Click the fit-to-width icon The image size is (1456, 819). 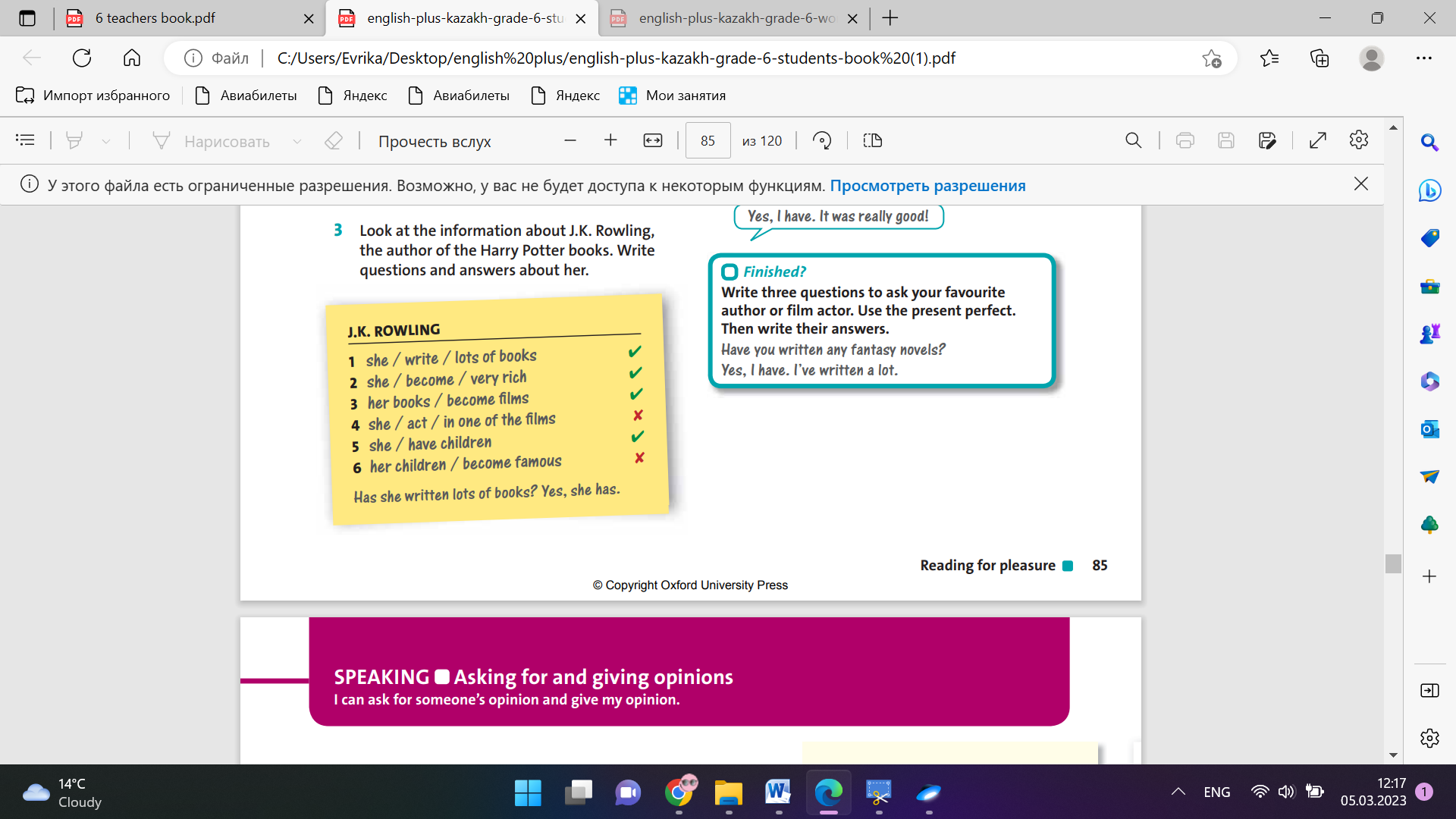[x=652, y=140]
